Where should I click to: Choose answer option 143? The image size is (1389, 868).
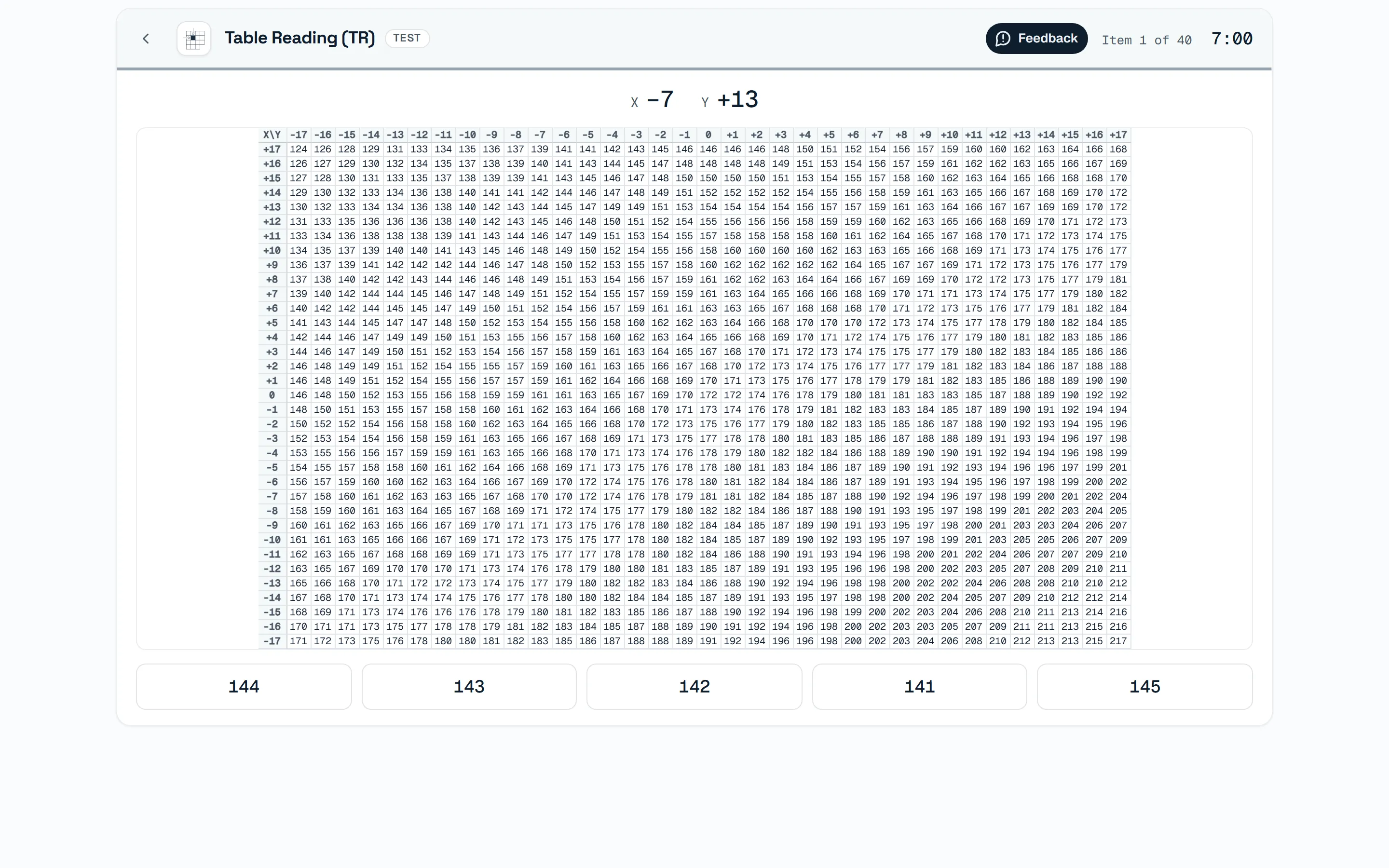pyautogui.click(x=469, y=687)
